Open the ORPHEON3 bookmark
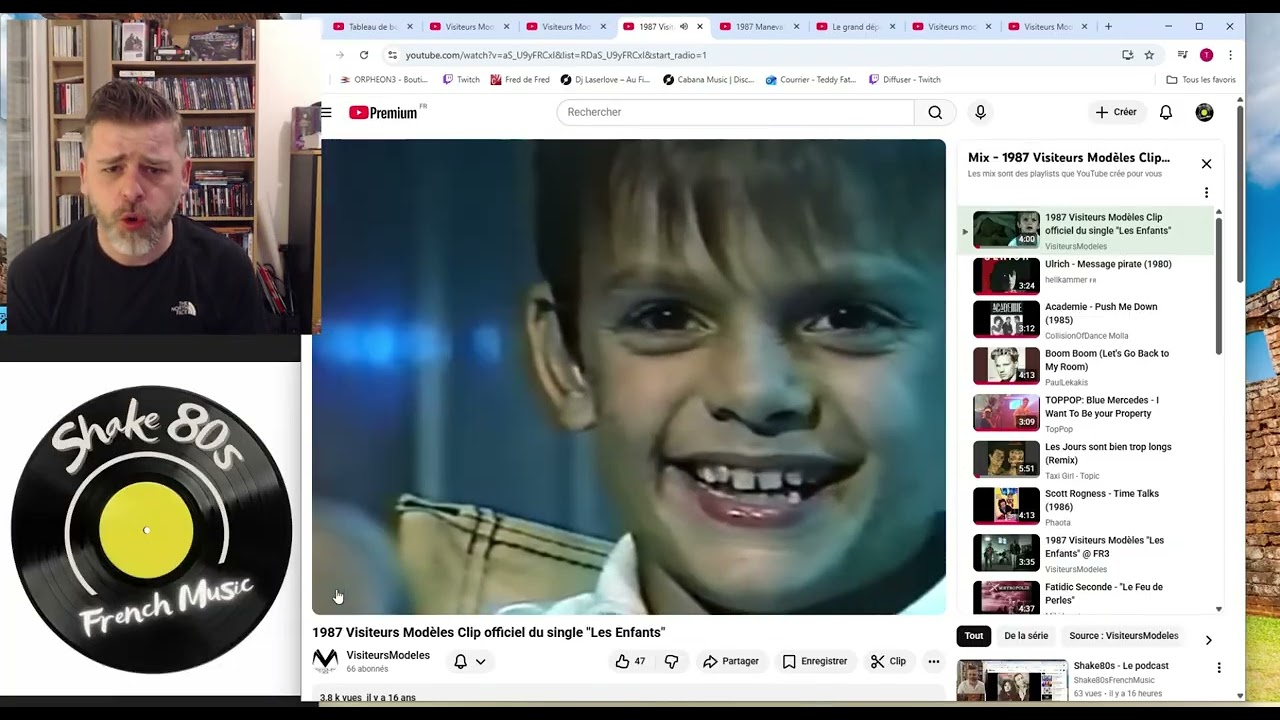 [x=384, y=80]
